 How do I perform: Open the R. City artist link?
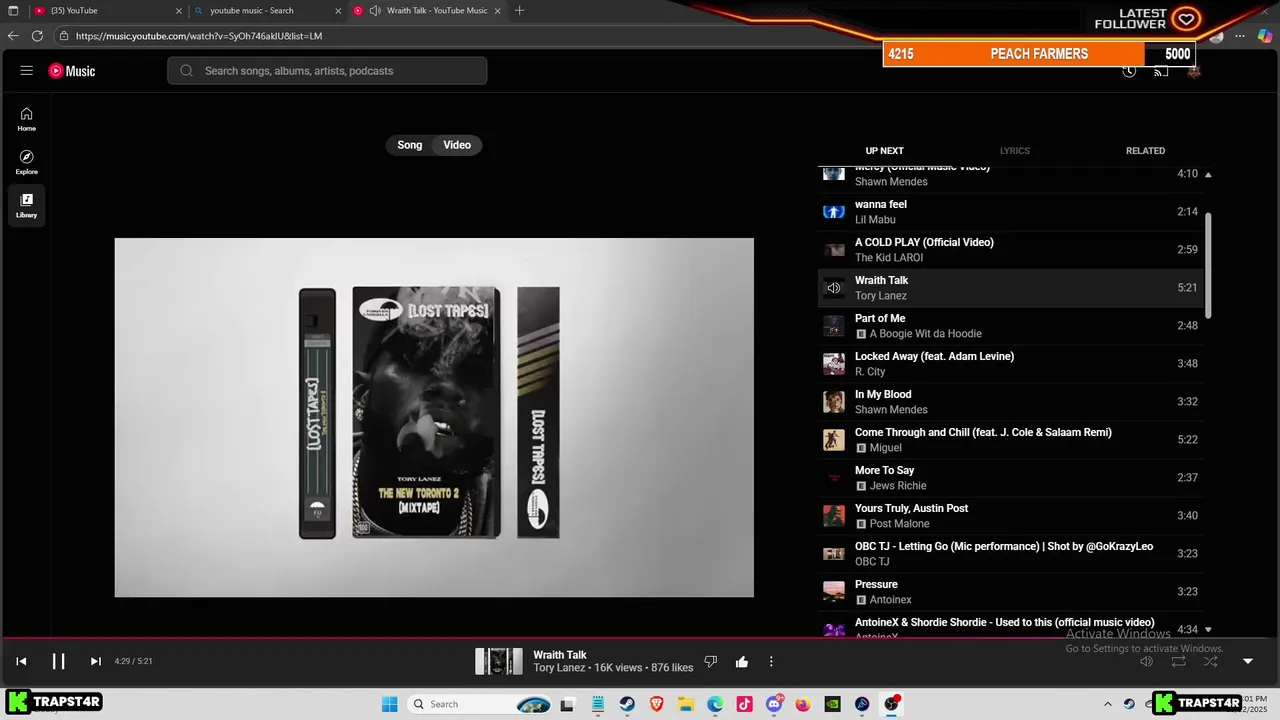click(870, 372)
